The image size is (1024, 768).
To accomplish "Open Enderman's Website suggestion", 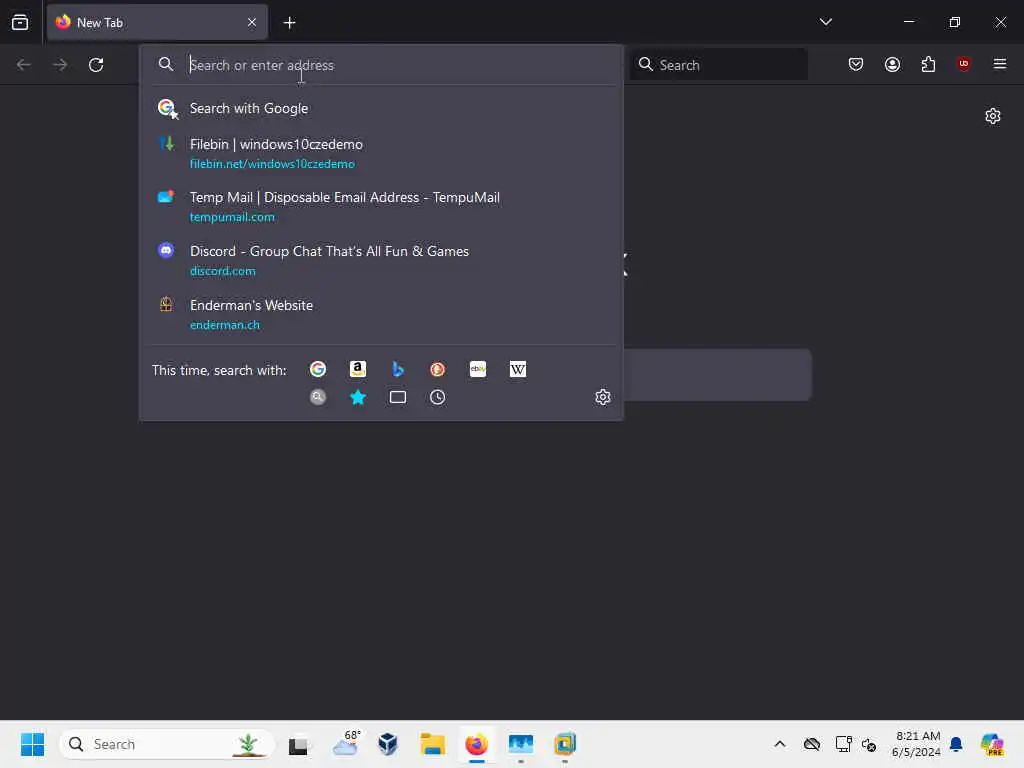I will 381,314.
